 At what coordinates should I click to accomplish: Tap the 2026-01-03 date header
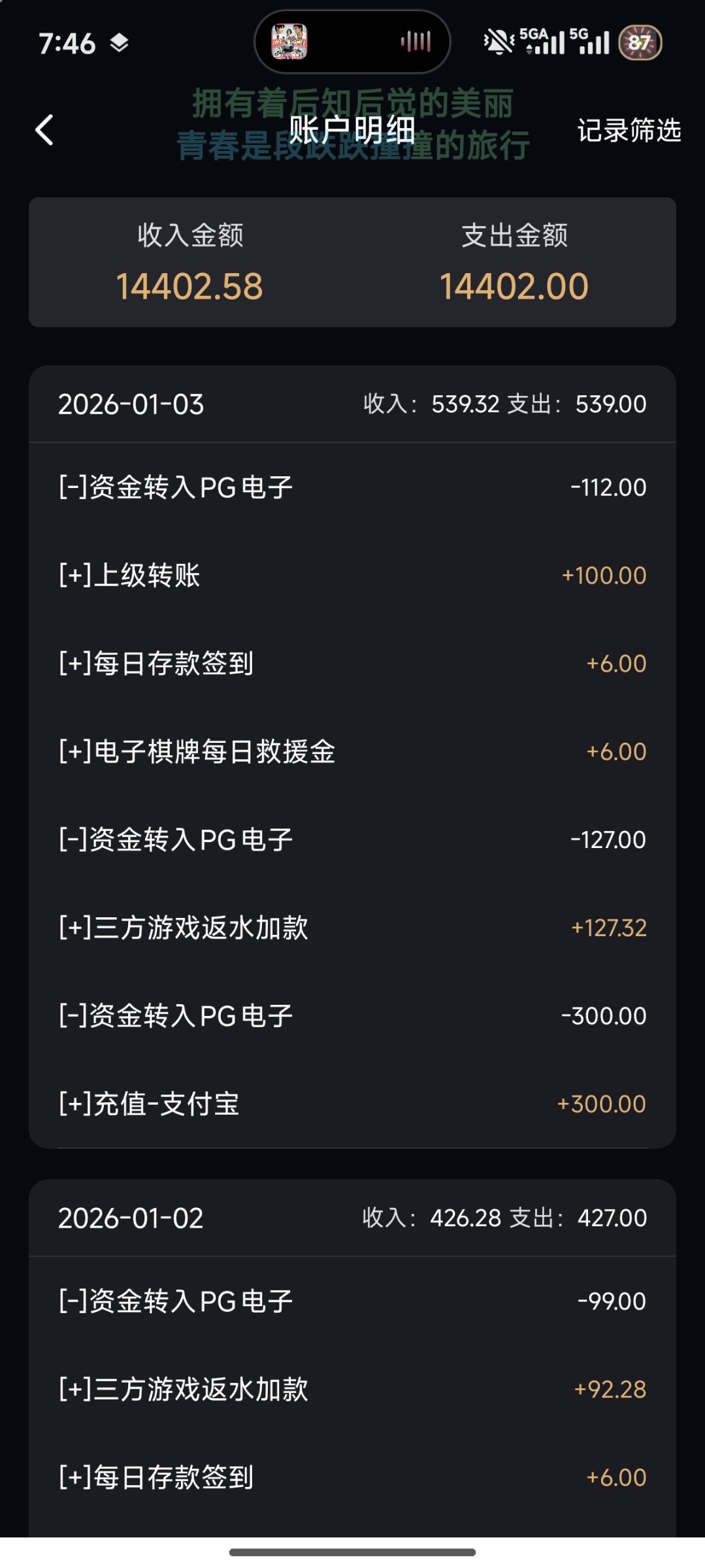click(131, 404)
